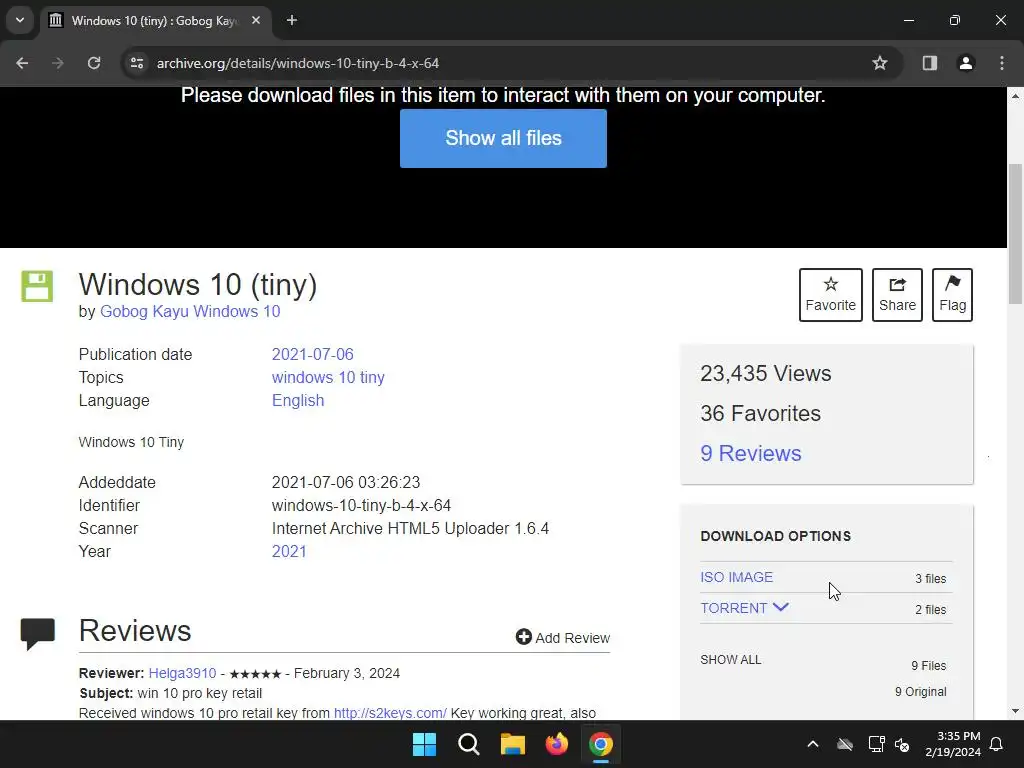
Task: Click the muted volume tray icon
Action: tap(902, 744)
